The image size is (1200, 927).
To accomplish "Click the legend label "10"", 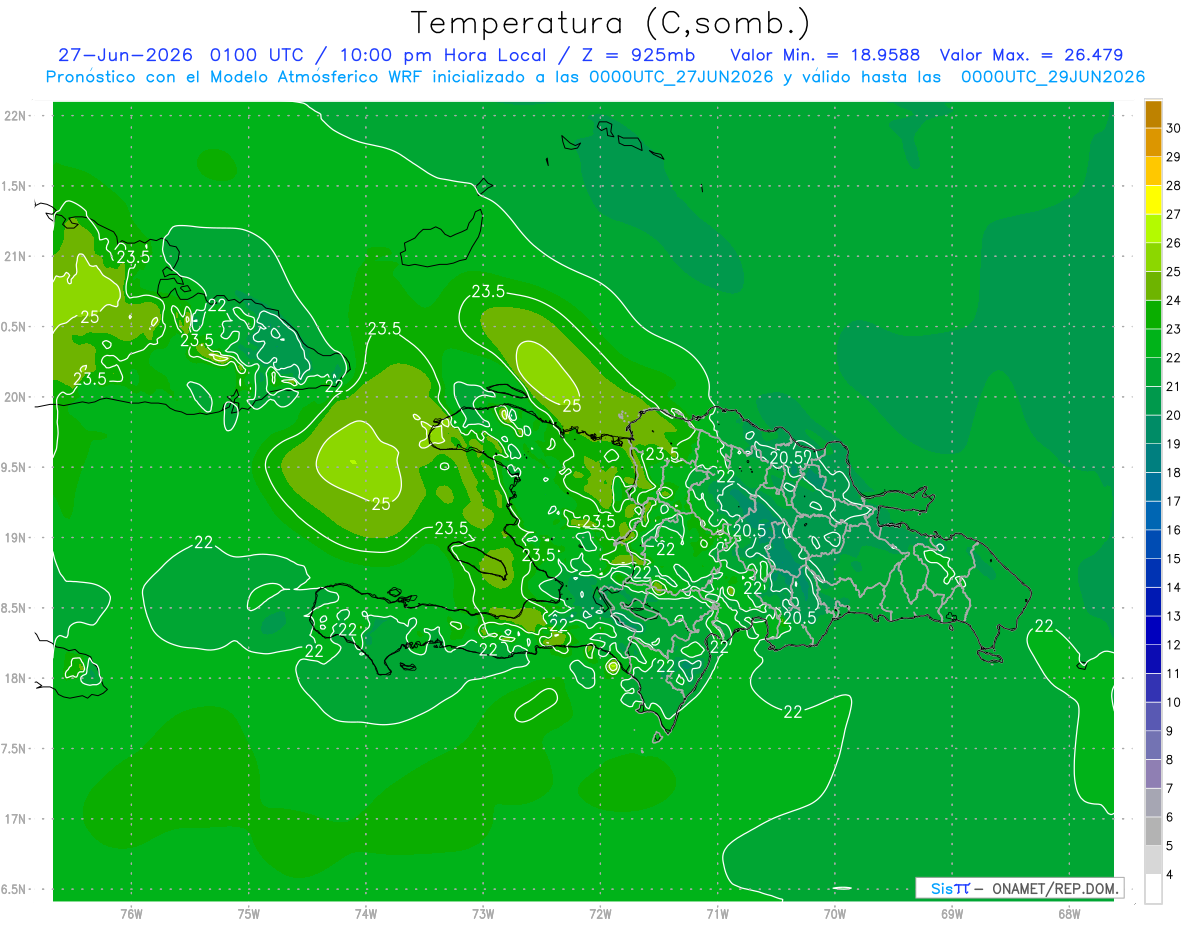I will pyautogui.click(x=1174, y=703).
